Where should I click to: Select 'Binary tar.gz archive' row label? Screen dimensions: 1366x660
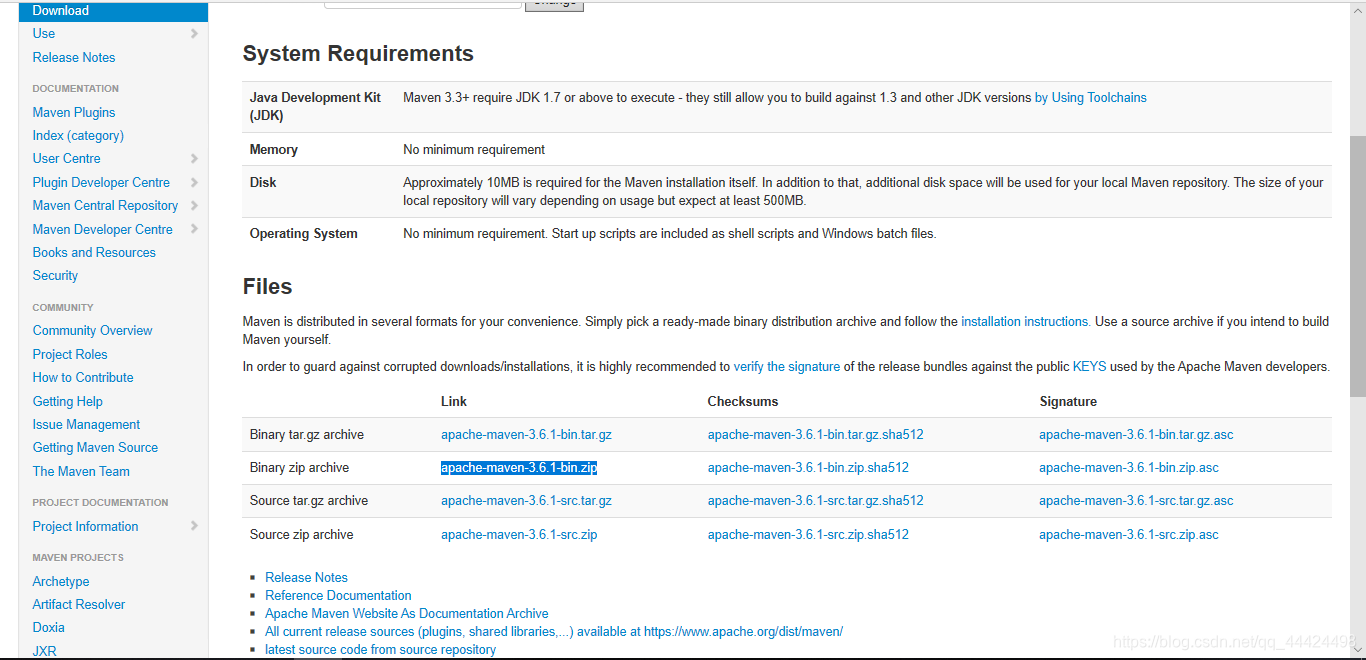(x=307, y=435)
